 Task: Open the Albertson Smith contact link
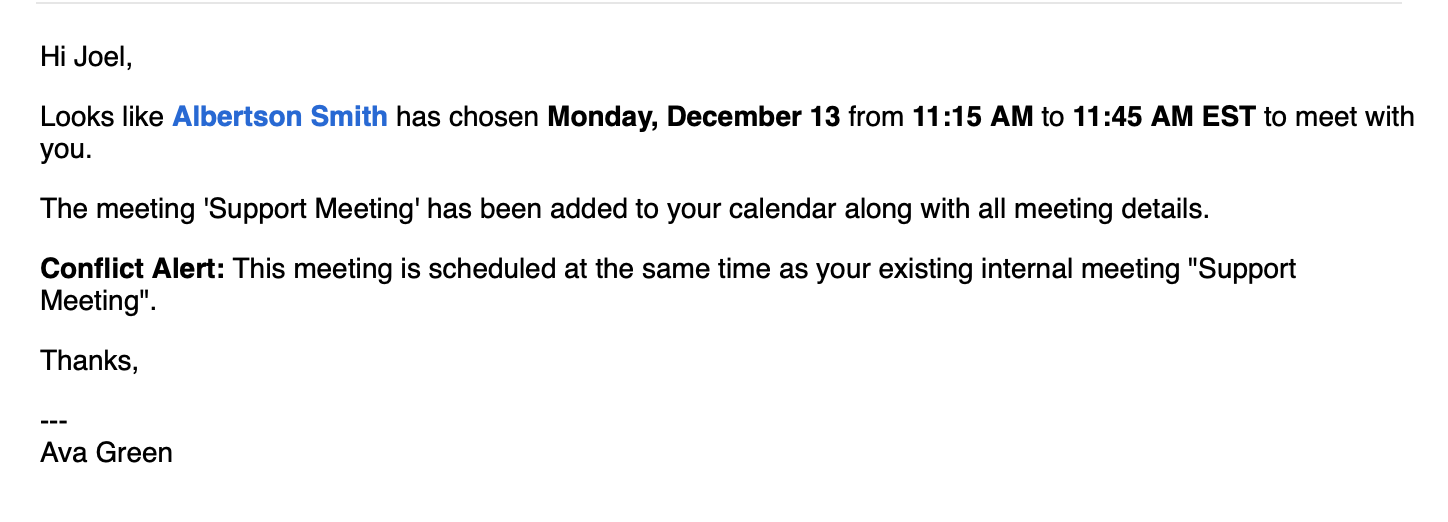(280, 117)
